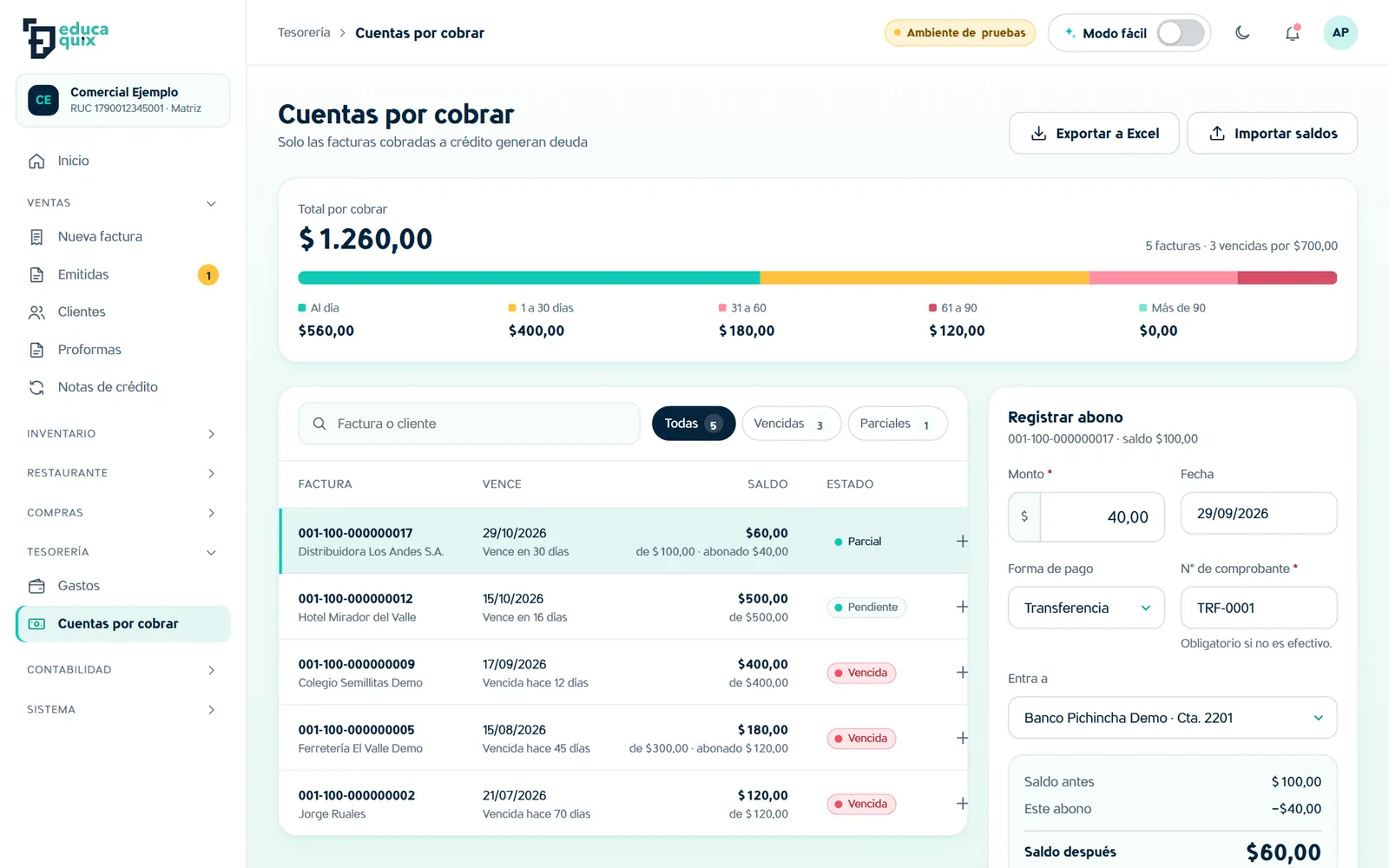Viewport: 1389px width, 868px height.
Task: Collapse the TESORERÍA sidebar group
Action: [123, 552]
